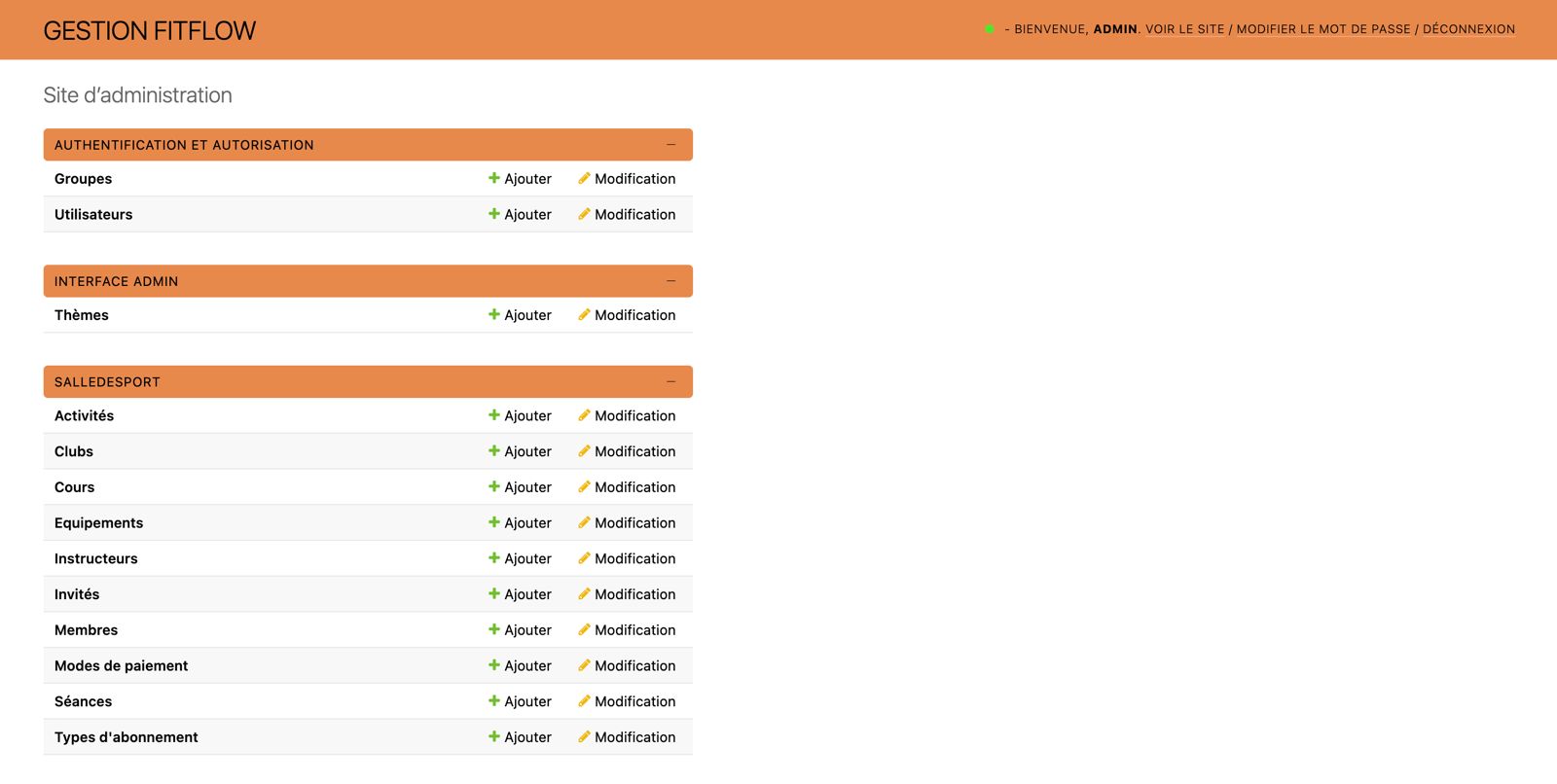This screenshot has width=1557, height=784.
Task: Click the pencil icon in the Activités row
Action: coord(584,415)
